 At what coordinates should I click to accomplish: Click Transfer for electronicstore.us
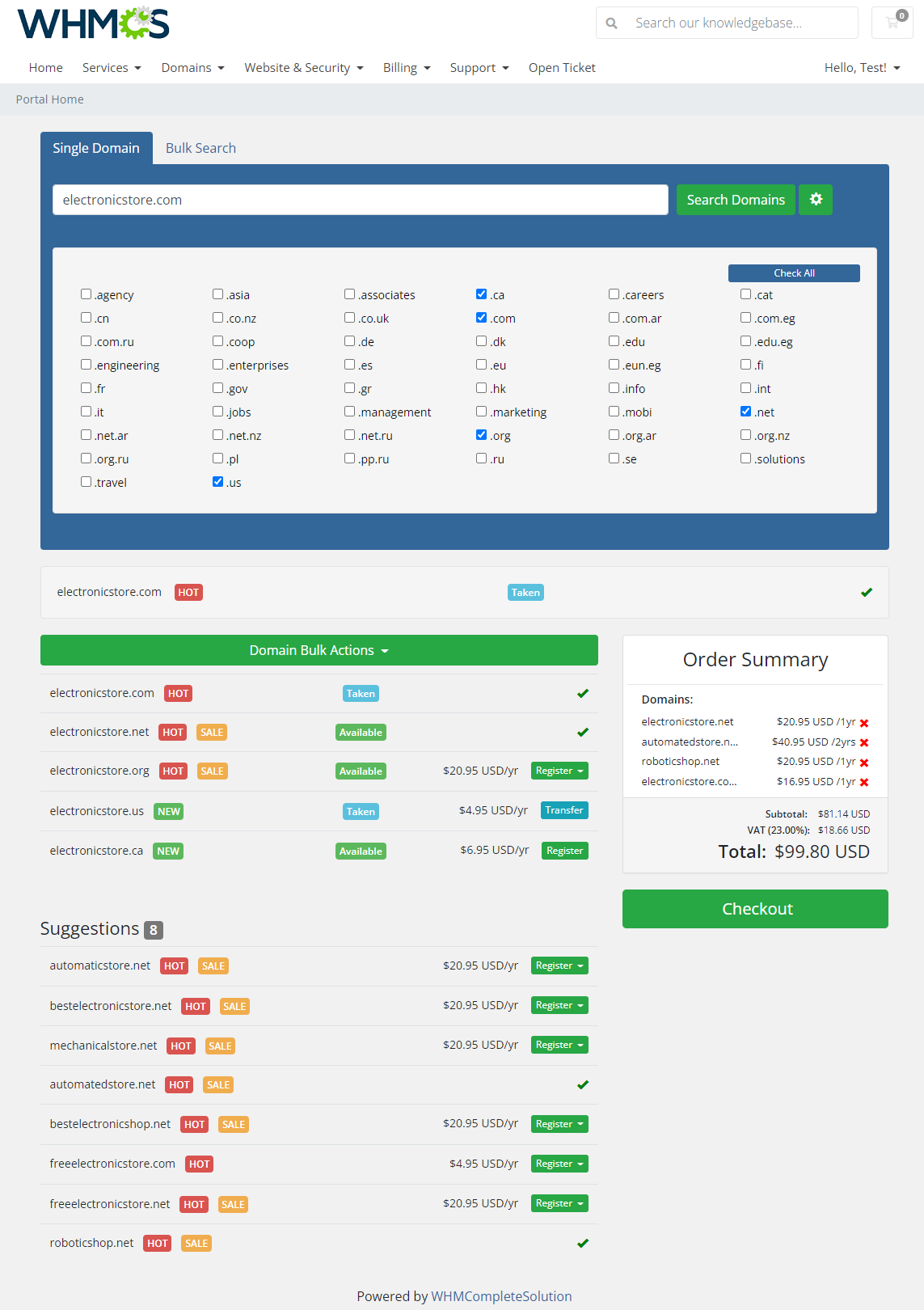564,811
